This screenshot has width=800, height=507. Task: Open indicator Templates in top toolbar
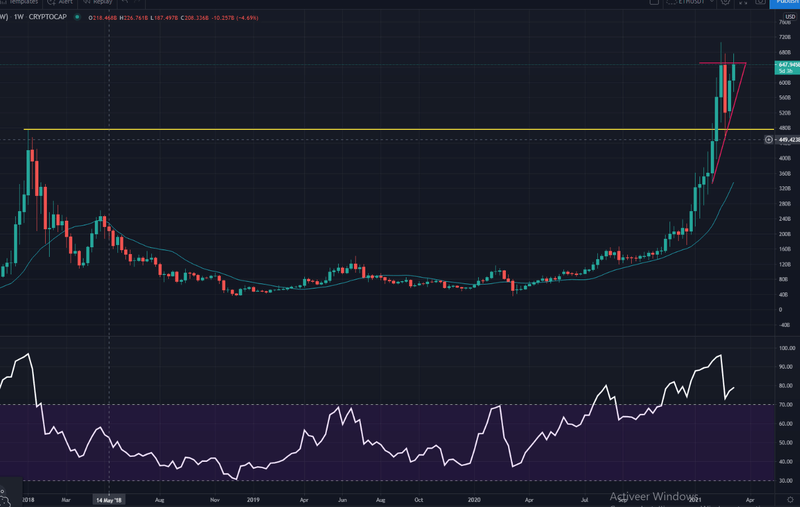(x=19, y=3)
